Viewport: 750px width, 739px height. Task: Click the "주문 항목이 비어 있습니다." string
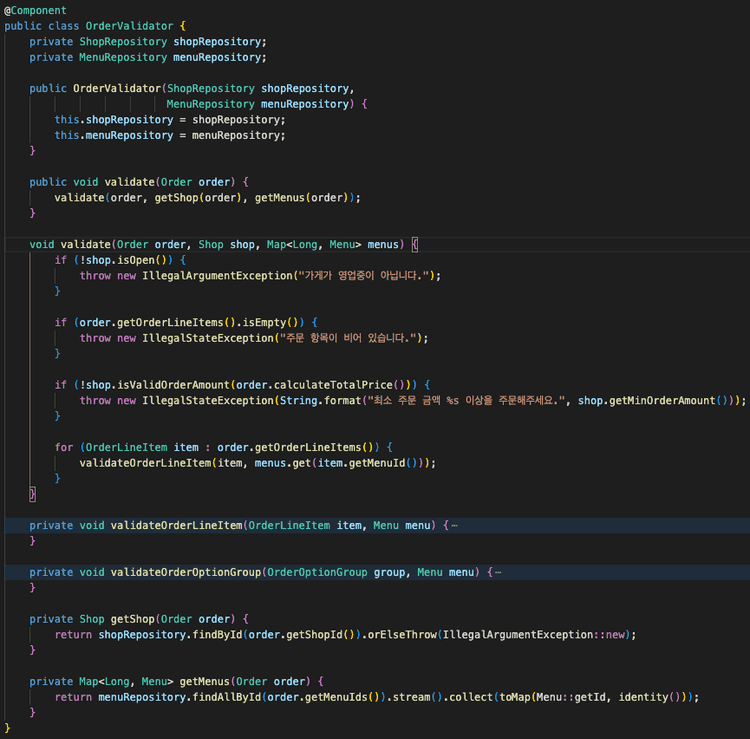pos(348,338)
